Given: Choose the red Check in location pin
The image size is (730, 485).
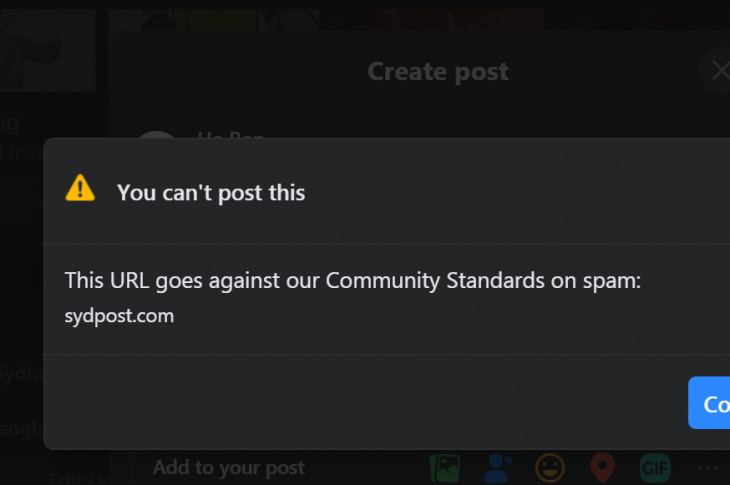Looking at the screenshot, I should (602, 468).
